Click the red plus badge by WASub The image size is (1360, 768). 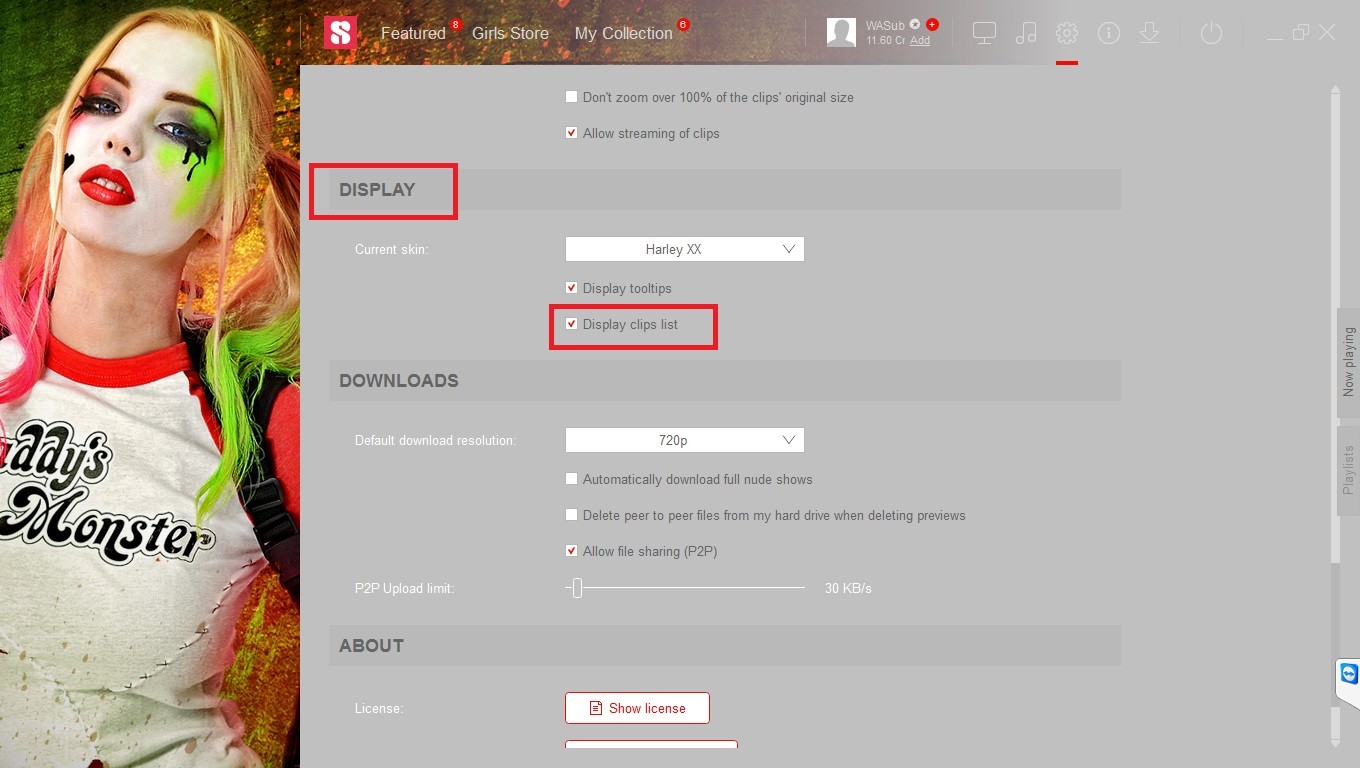click(932, 24)
